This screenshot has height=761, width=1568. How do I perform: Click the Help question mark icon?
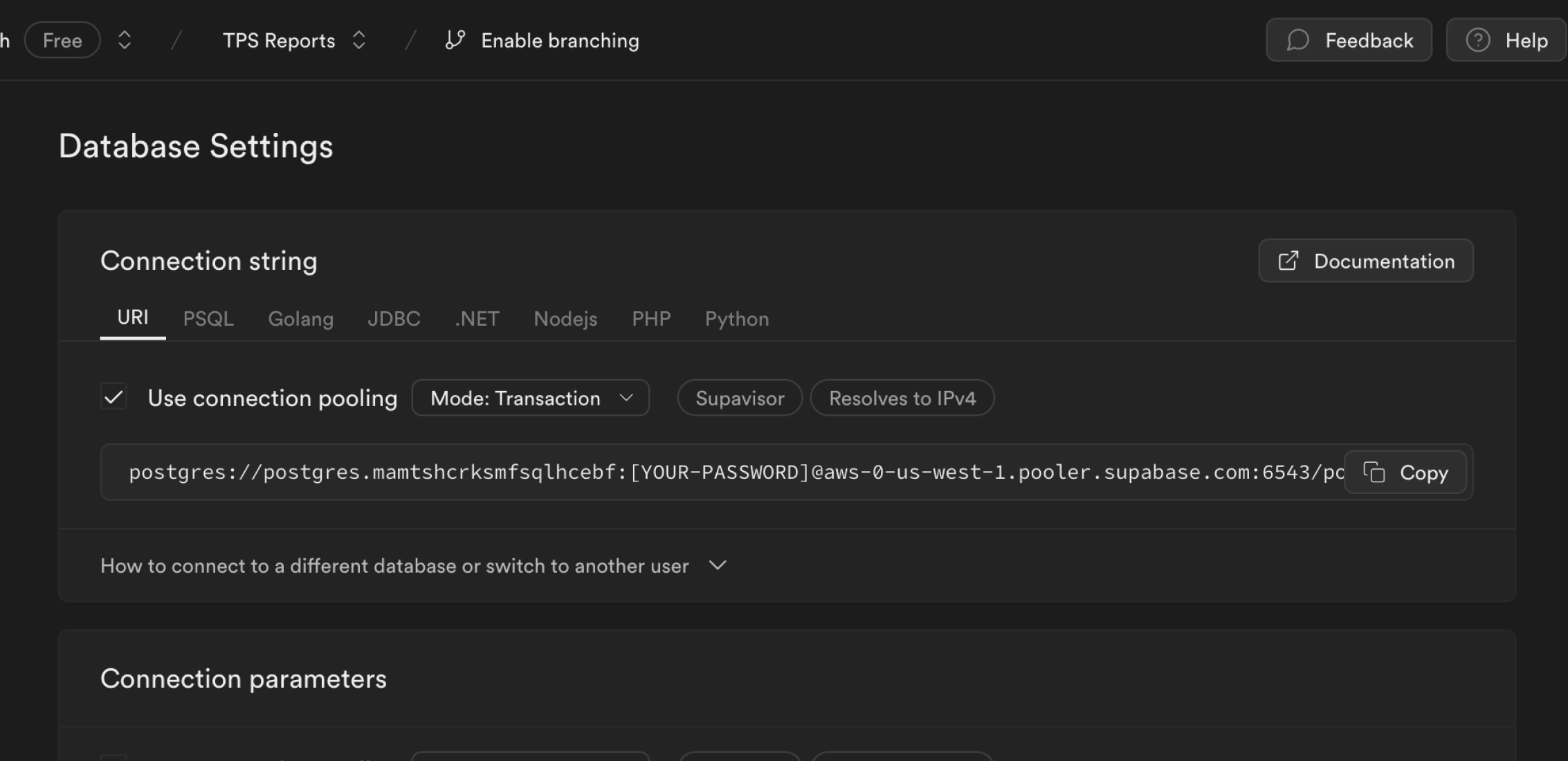coord(1477,40)
